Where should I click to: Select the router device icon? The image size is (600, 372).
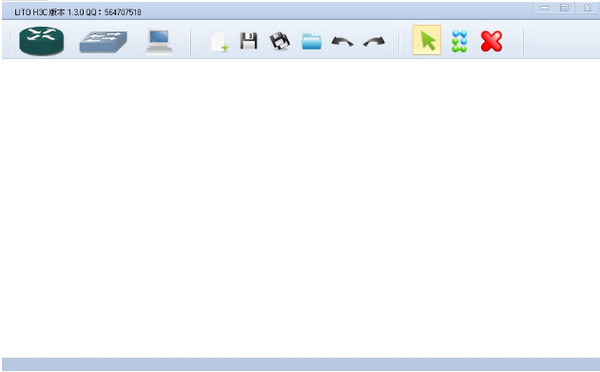click(41, 41)
